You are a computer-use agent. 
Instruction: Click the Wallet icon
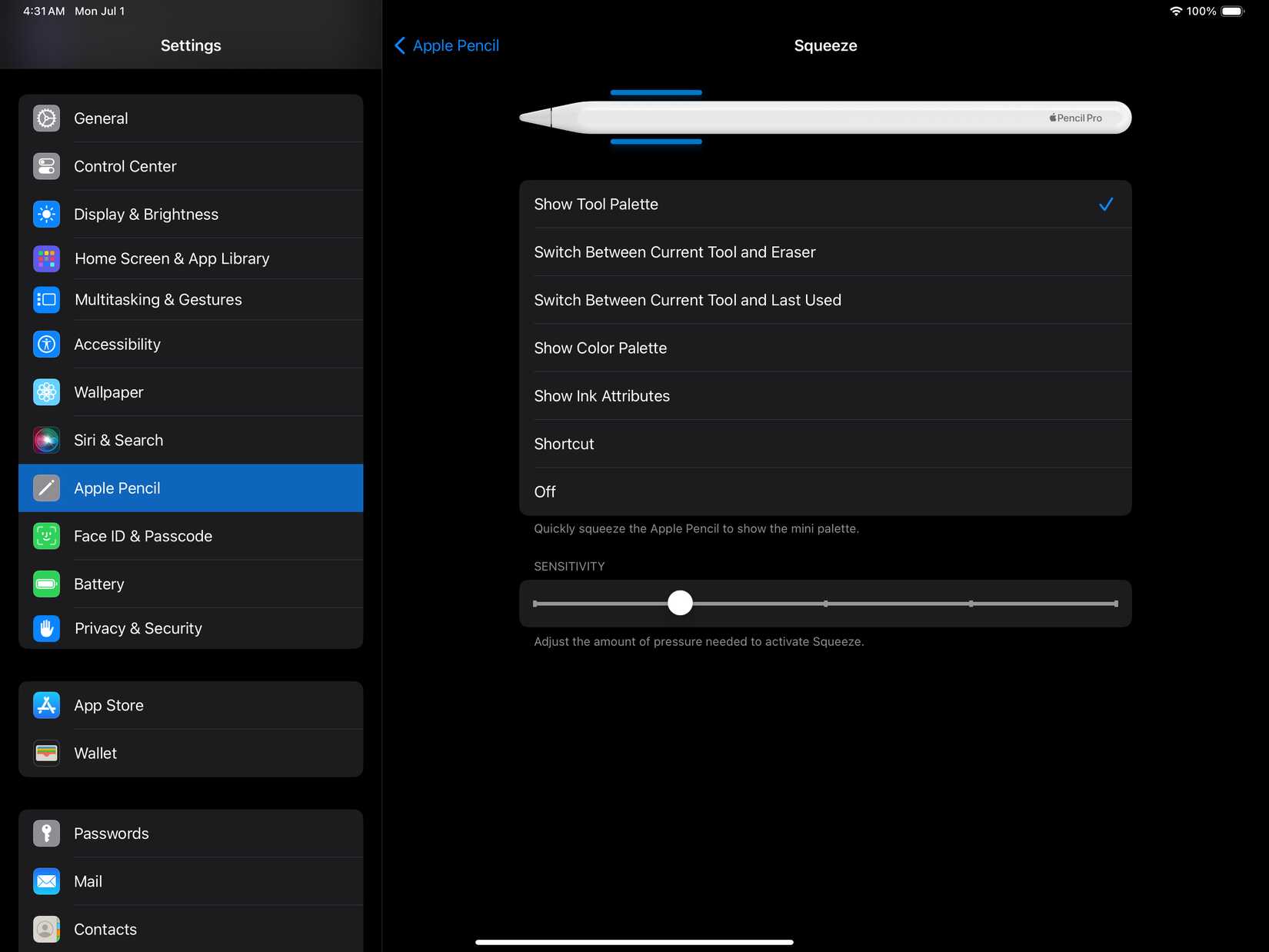tap(47, 753)
